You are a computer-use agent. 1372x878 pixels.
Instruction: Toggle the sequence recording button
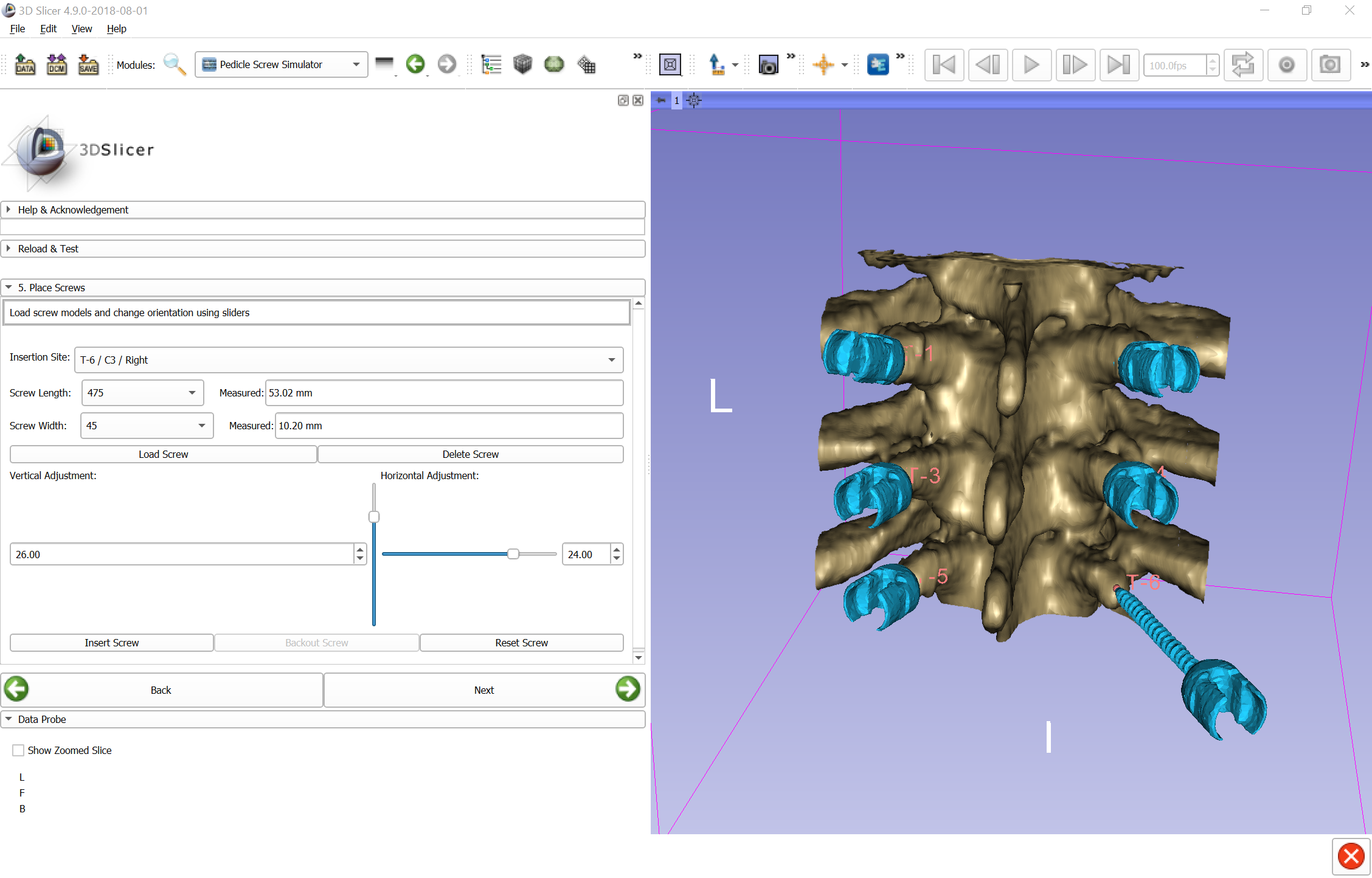1286,64
